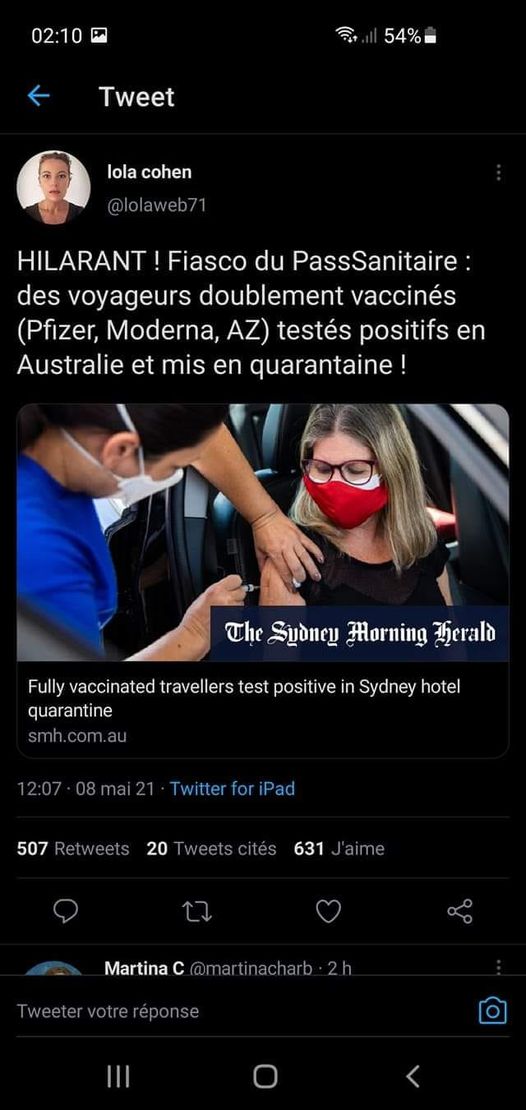View the 507 Retweets list

tap(73, 848)
